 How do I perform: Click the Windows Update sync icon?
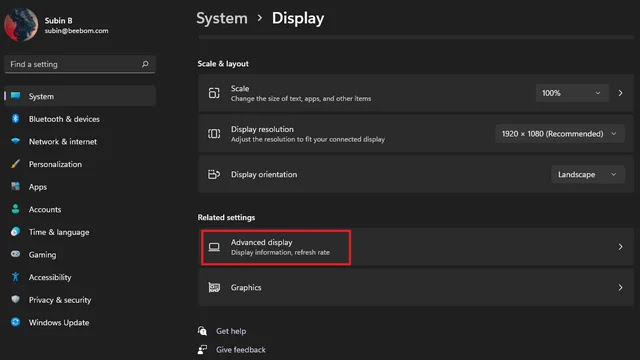16,322
